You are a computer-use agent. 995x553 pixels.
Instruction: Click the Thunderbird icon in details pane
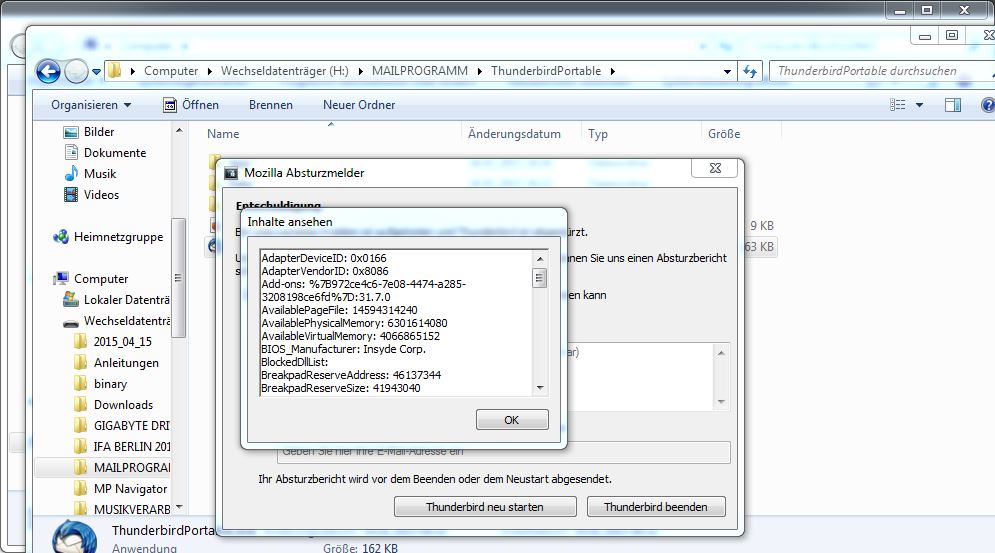click(74, 537)
